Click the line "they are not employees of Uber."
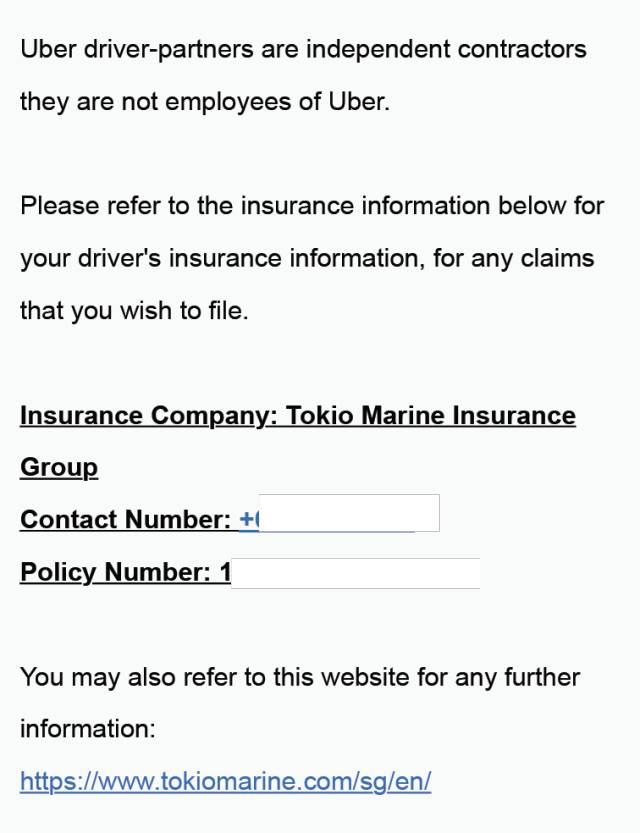The width and height of the screenshot is (640, 833). pos(204,101)
